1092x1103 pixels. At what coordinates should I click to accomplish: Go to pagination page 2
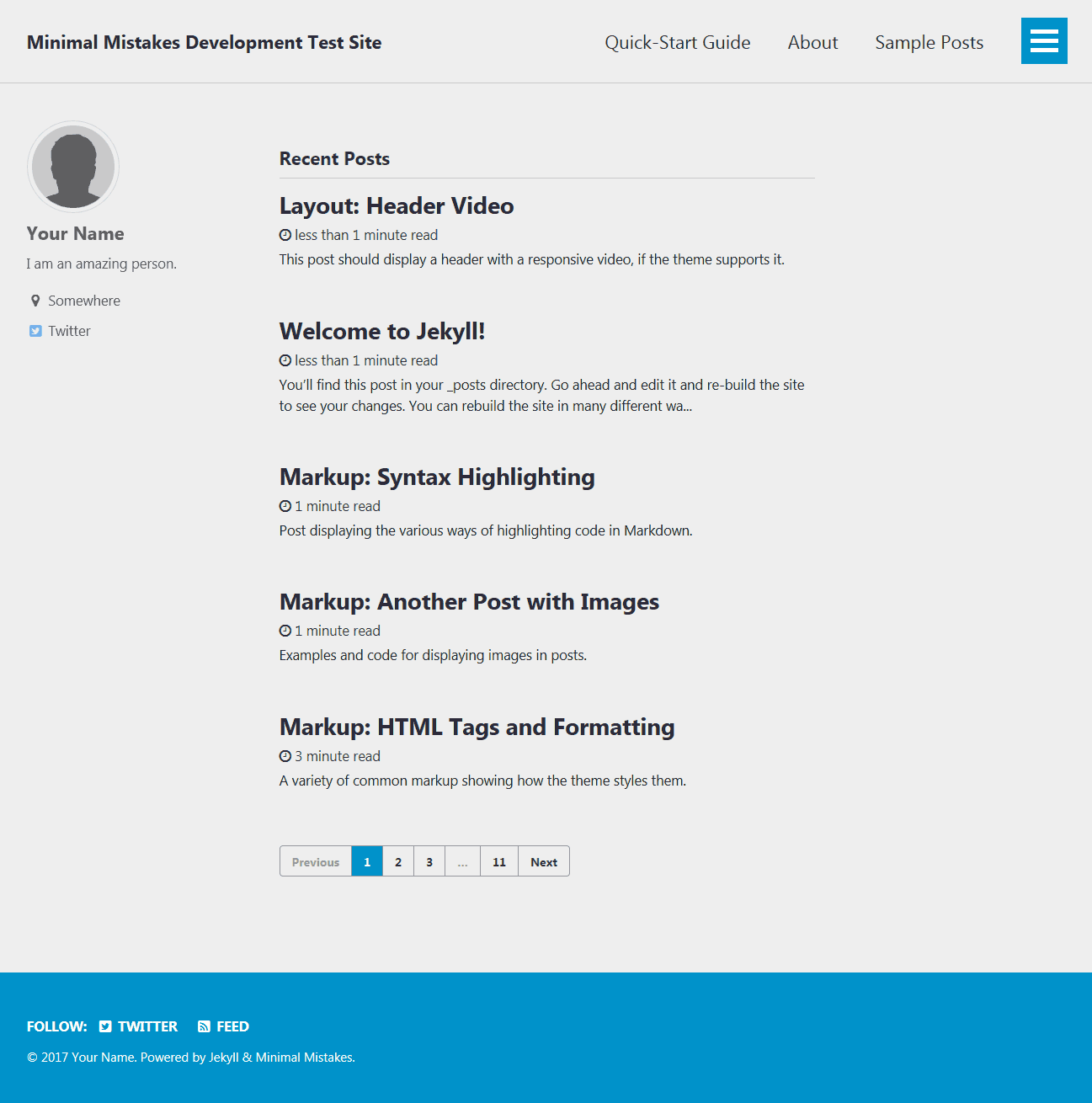pyautogui.click(x=398, y=861)
